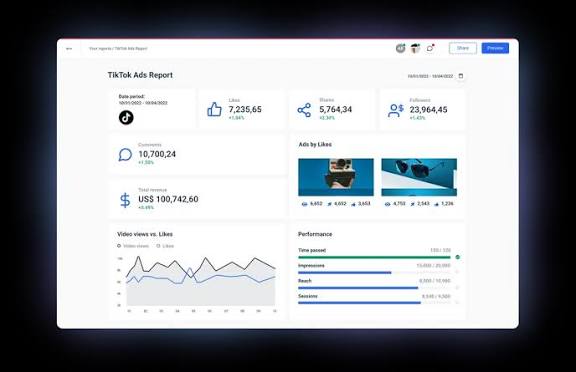
Task: Click the Reach progress bar
Action: 374,288
